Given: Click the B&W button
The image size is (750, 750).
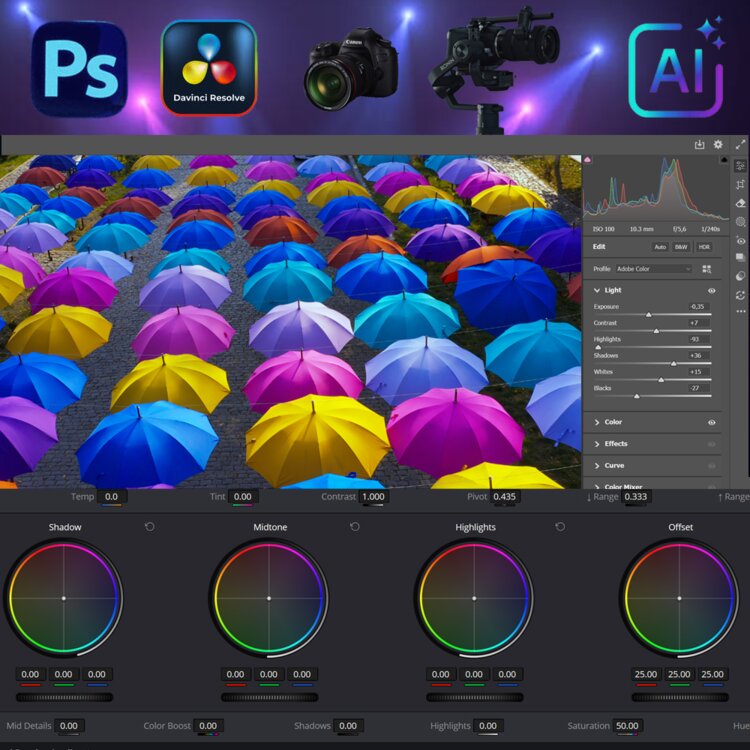Looking at the screenshot, I should [x=681, y=247].
